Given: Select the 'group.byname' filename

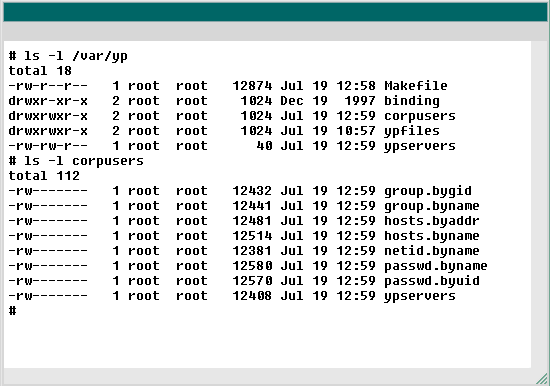Looking at the screenshot, I should click(431, 206).
